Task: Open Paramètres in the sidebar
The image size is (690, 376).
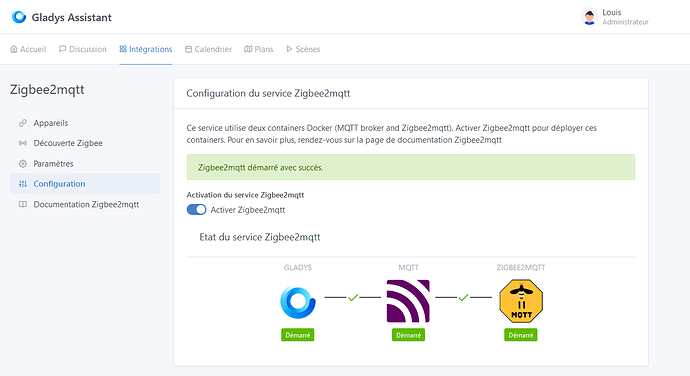Action: tap(85, 164)
